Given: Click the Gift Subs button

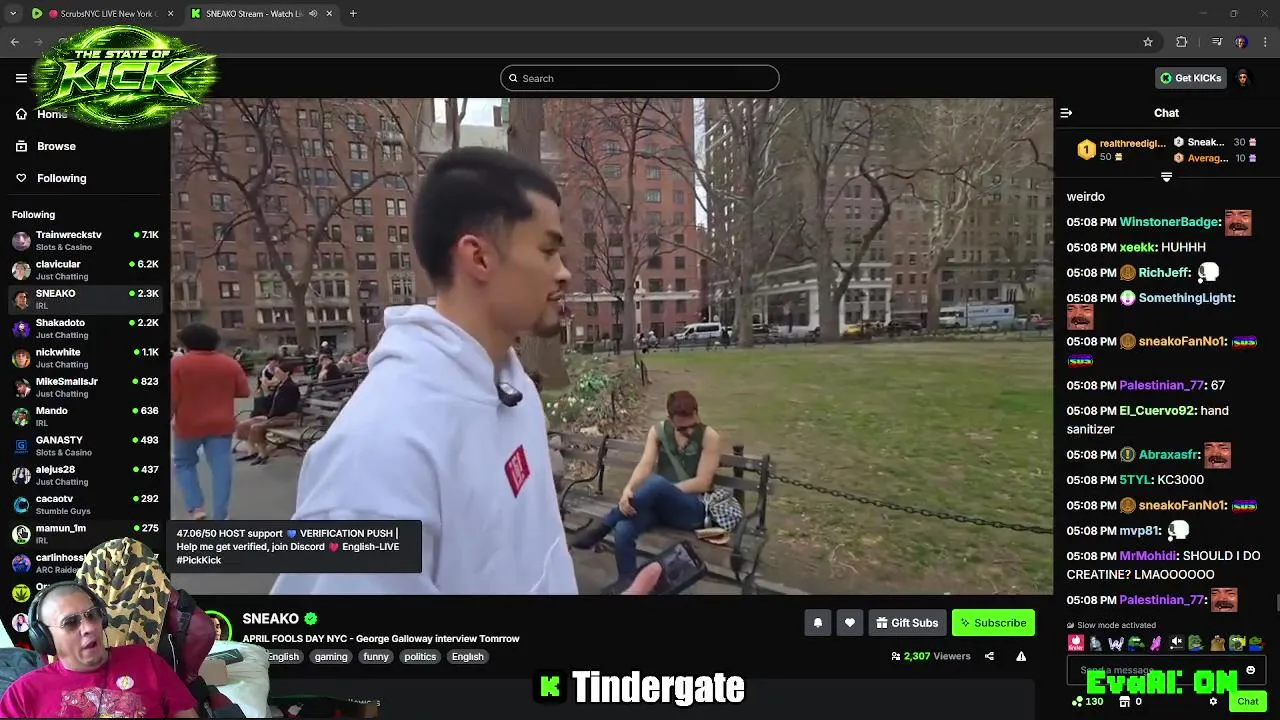Looking at the screenshot, I should (907, 623).
